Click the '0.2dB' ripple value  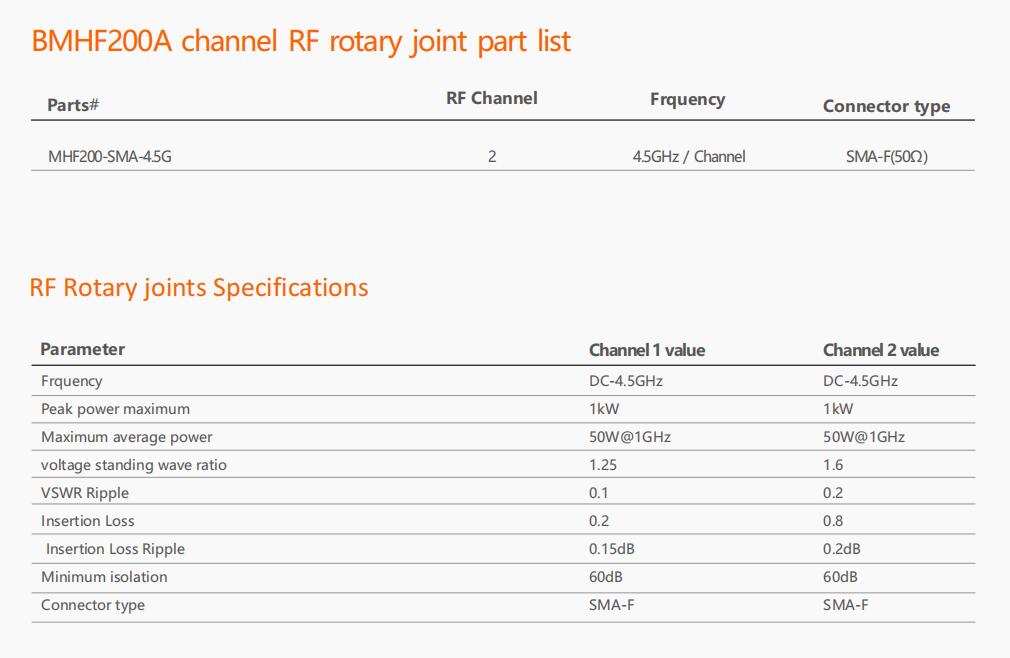(842, 549)
